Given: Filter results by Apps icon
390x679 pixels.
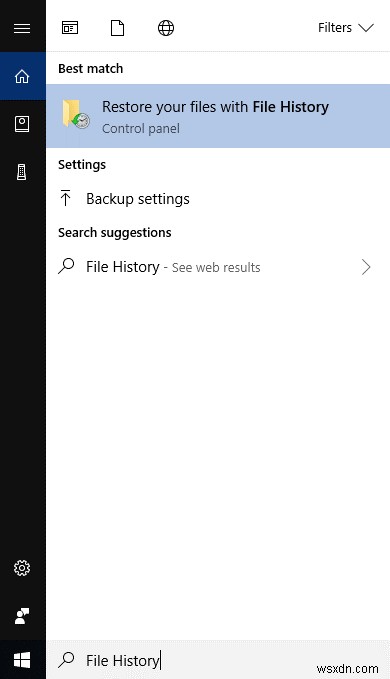Looking at the screenshot, I should [x=70, y=28].
